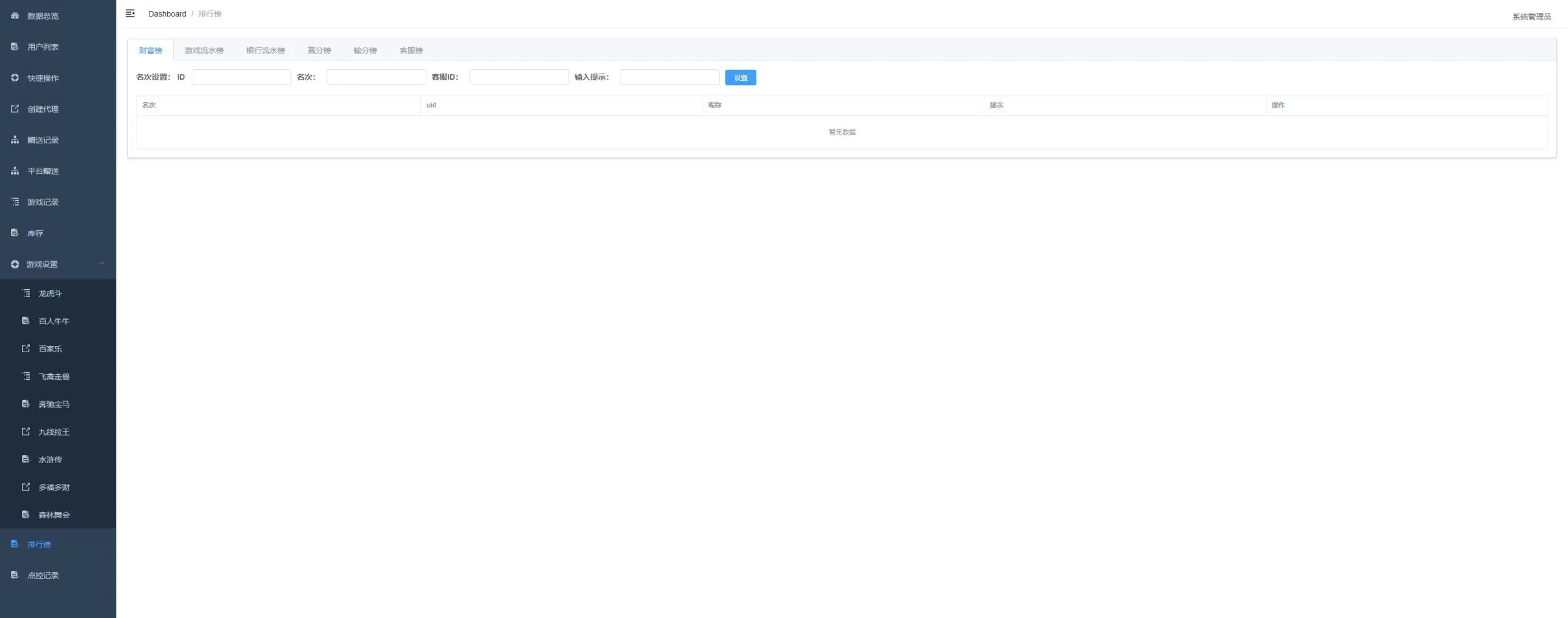
Task: Open 森林舞会 via its submenu icon
Action: pyautogui.click(x=26, y=514)
